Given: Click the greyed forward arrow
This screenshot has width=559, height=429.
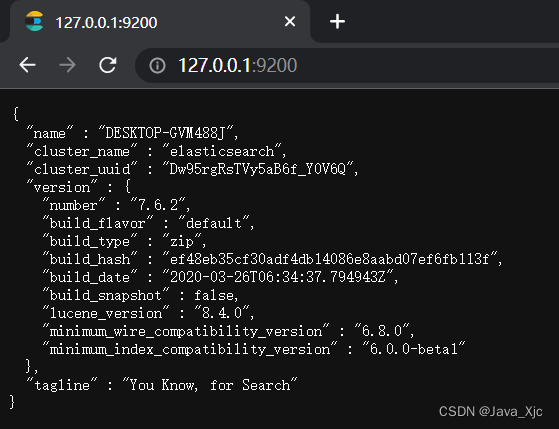Looking at the screenshot, I should tap(67, 65).
